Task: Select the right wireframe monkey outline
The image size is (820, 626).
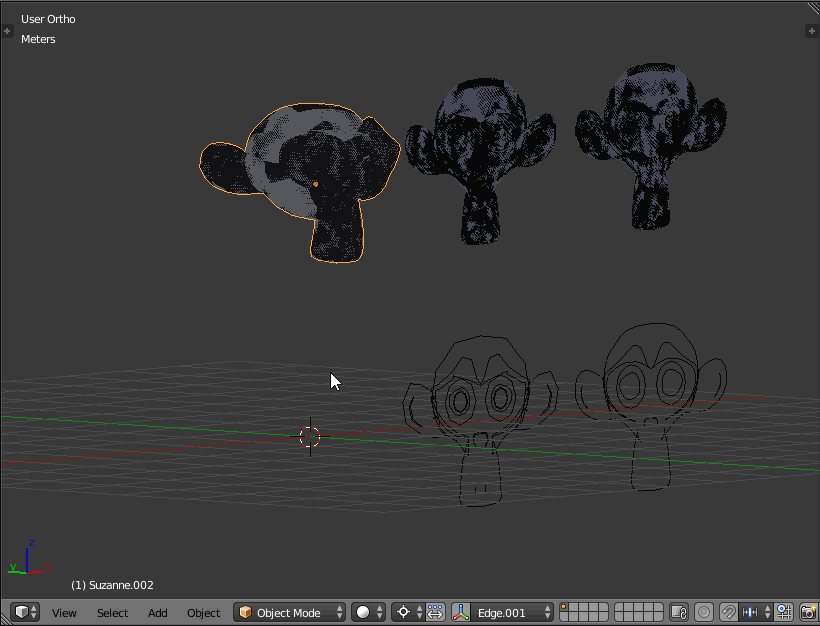Action: pyautogui.click(x=651, y=405)
